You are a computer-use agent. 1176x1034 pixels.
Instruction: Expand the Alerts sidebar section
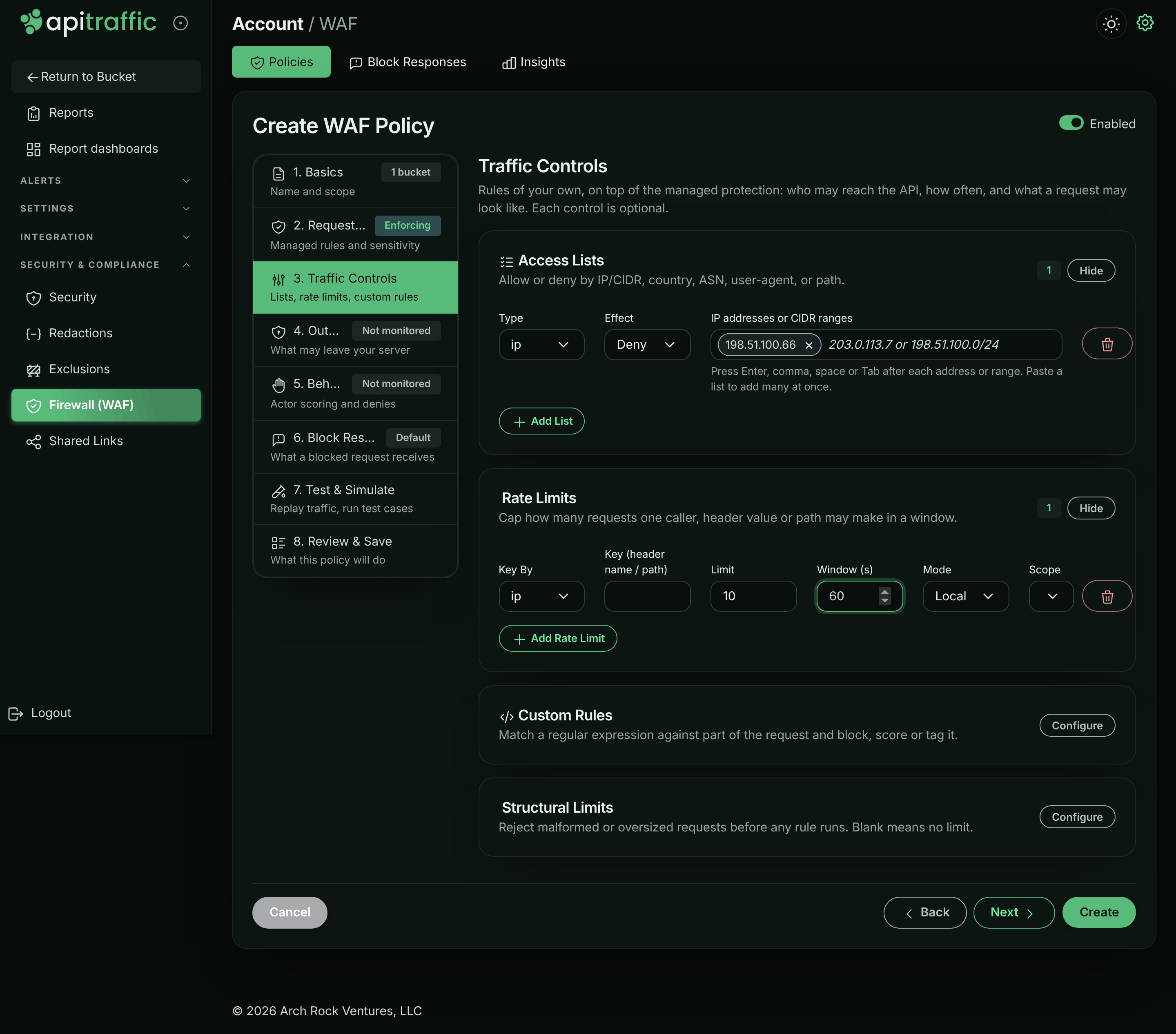(x=106, y=181)
